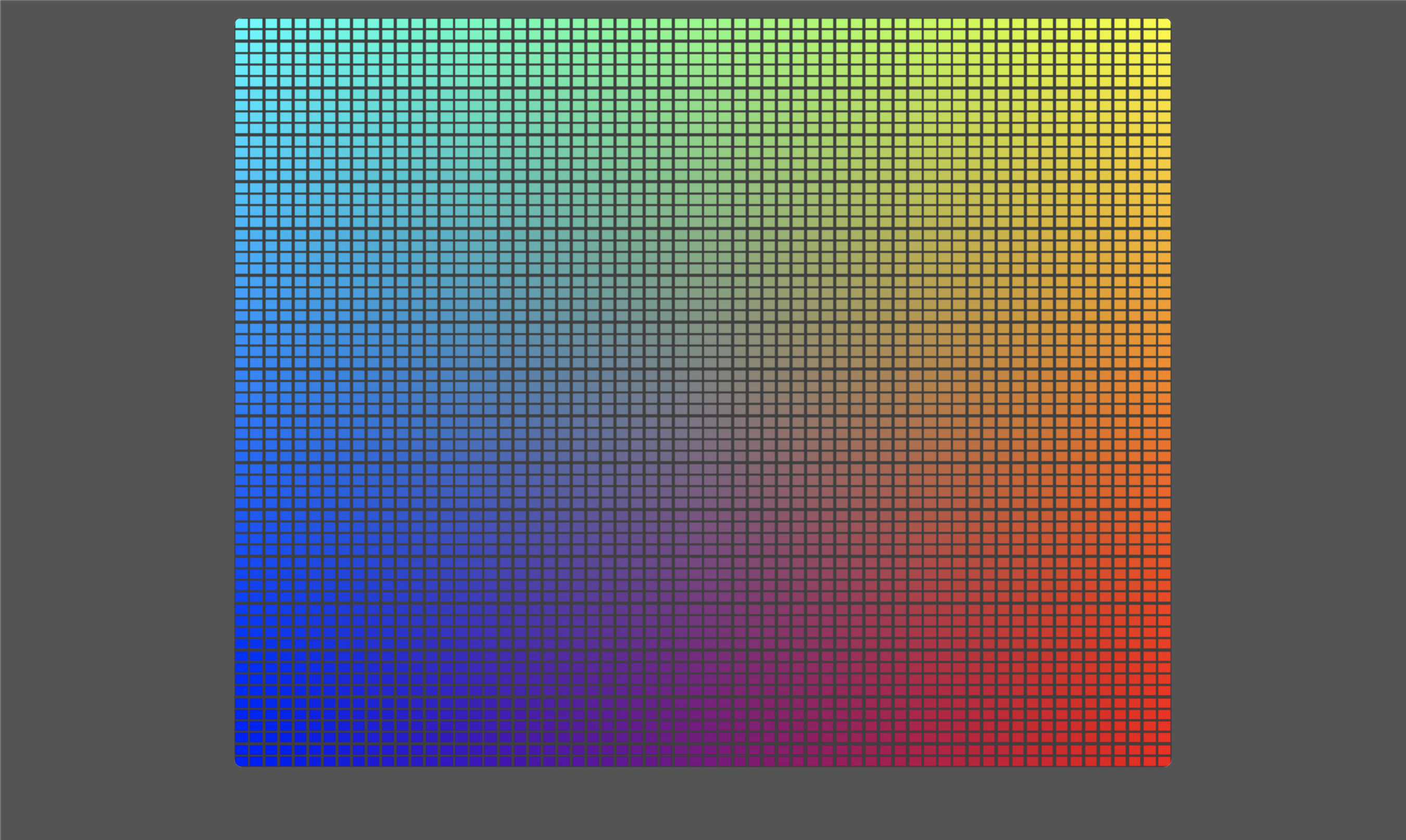The height and width of the screenshot is (840, 1406).
Task: Select the orange swatch at right edge middle
Action: (x=1164, y=398)
